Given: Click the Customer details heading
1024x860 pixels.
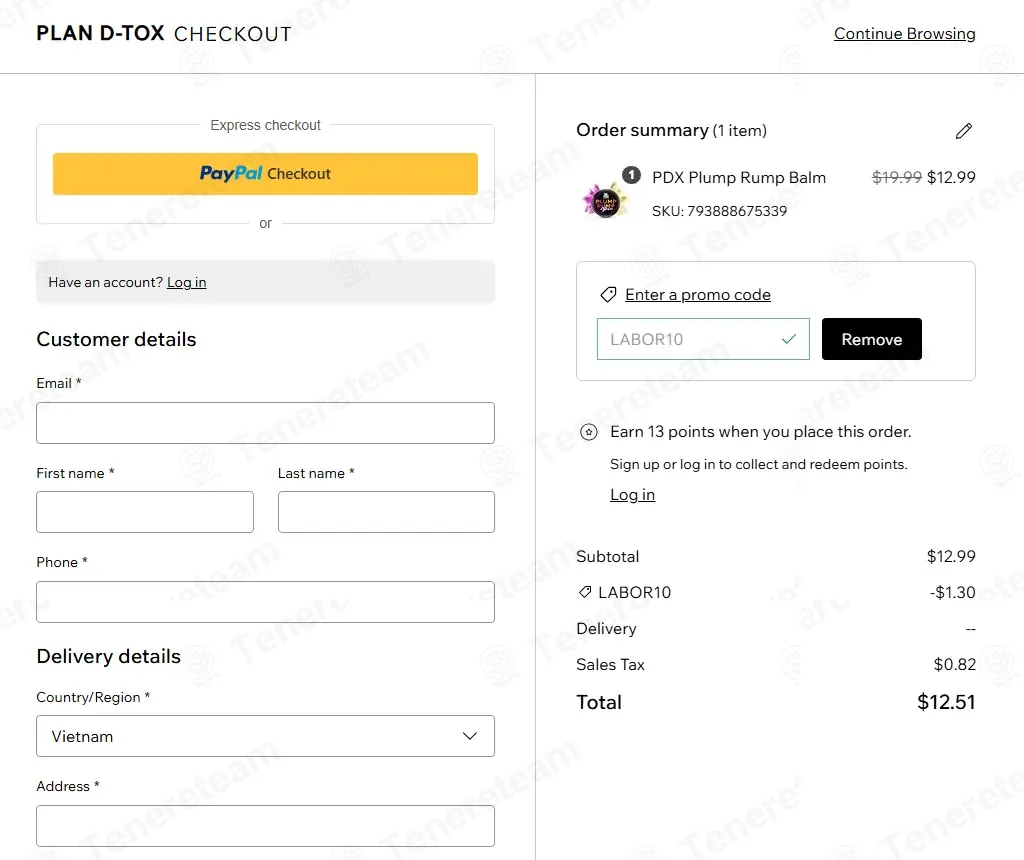Looking at the screenshot, I should click(116, 339).
